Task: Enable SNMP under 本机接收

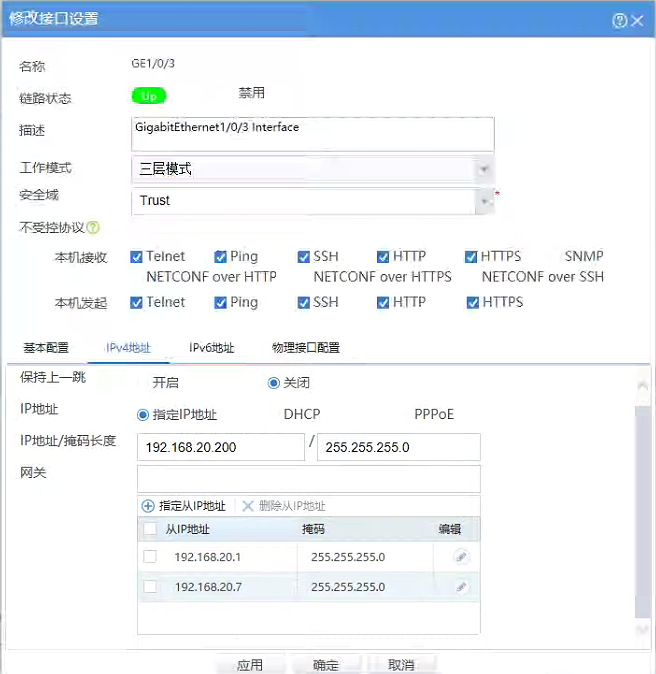Action: pyautogui.click(x=584, y=256)
